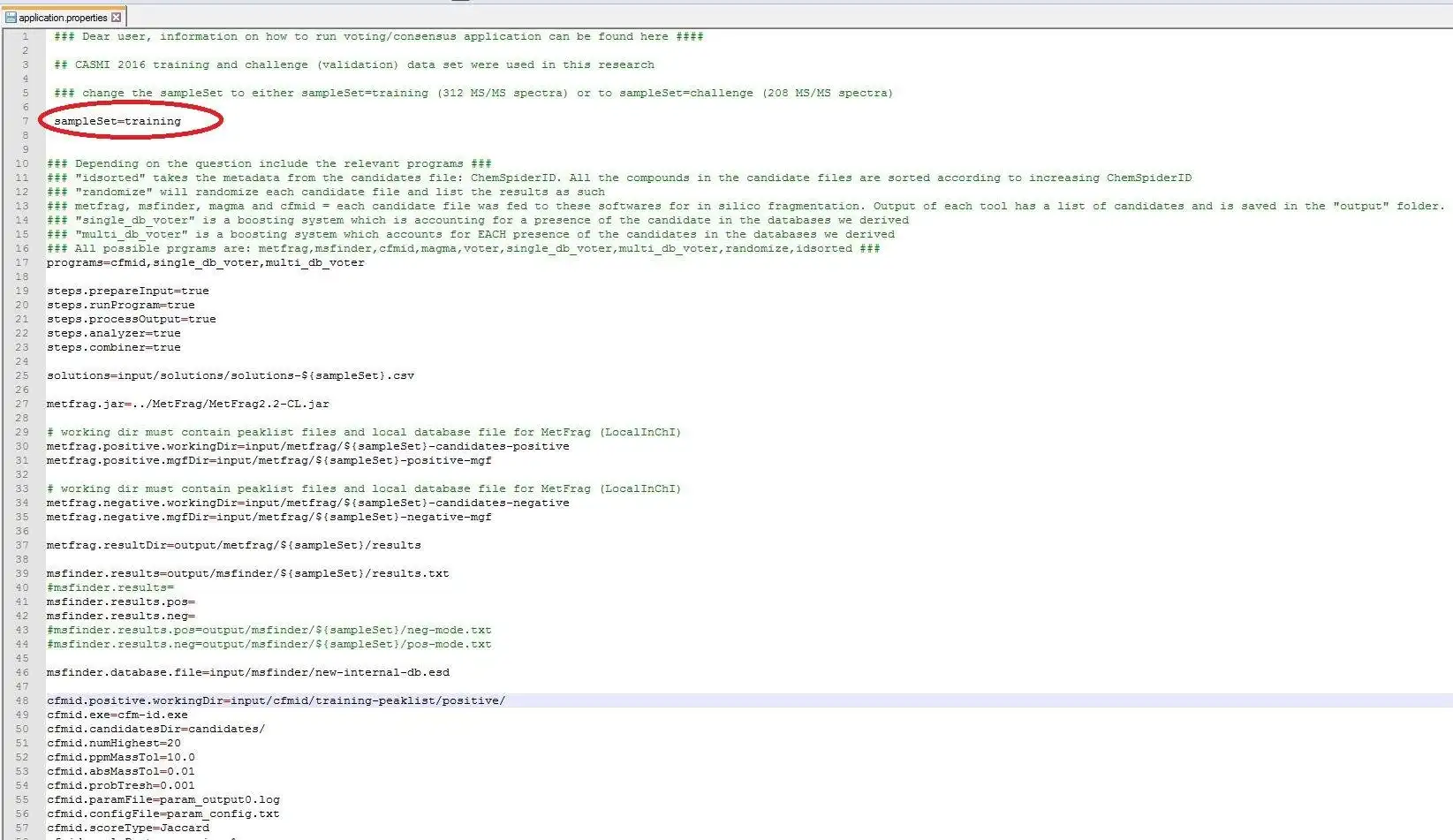
Task: Close the application.properties tab
Action: tap(116, 17)
